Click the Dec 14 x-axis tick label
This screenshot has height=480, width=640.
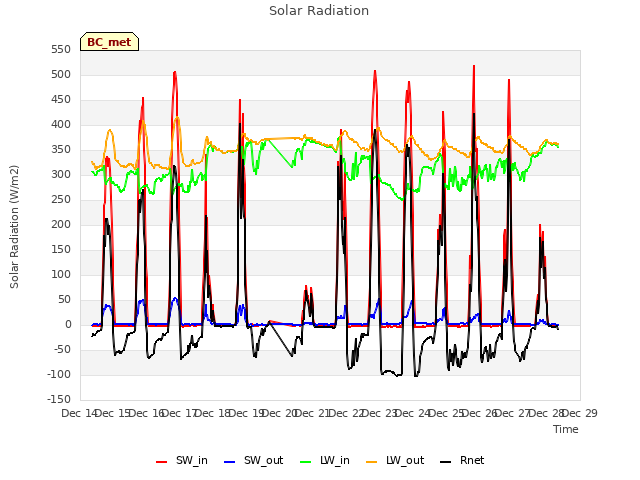coord(78,413)
